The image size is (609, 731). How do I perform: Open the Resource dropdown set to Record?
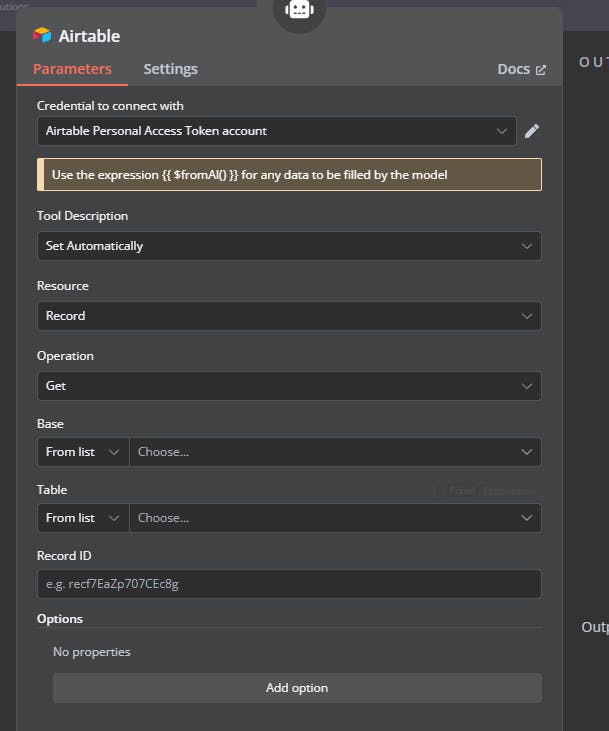(289, 316)
